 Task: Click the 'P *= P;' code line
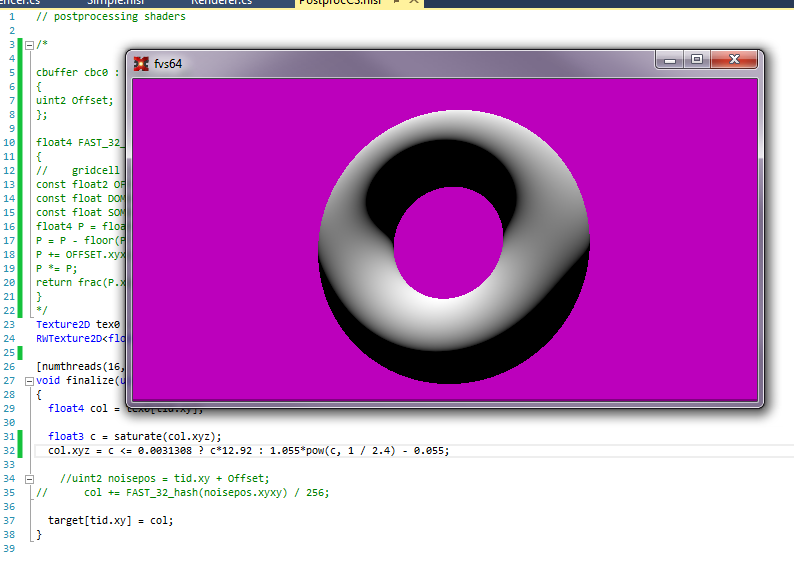pyautogui.click(x=56, y=269)
